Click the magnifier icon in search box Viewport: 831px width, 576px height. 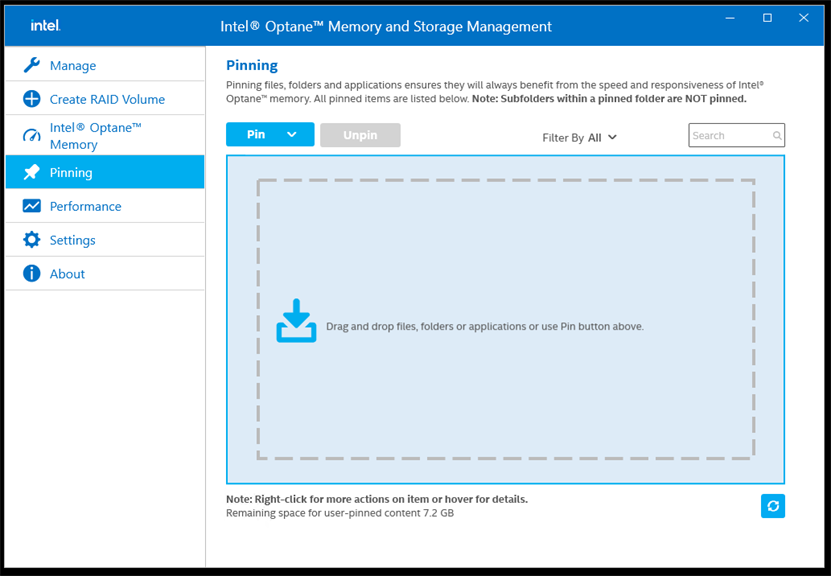pyautogui.click(x=777, y=136)
